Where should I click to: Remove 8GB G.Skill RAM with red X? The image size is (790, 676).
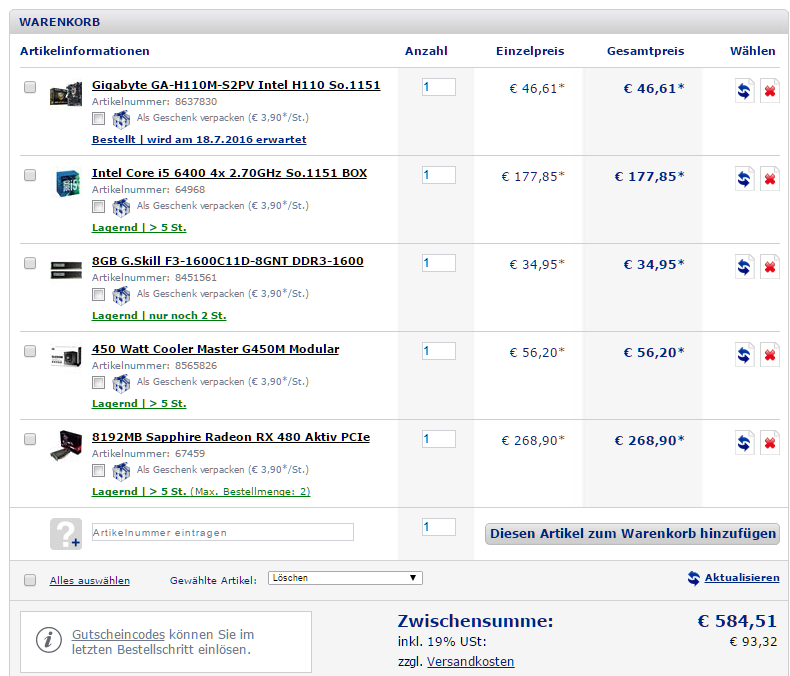click(770, 266)
